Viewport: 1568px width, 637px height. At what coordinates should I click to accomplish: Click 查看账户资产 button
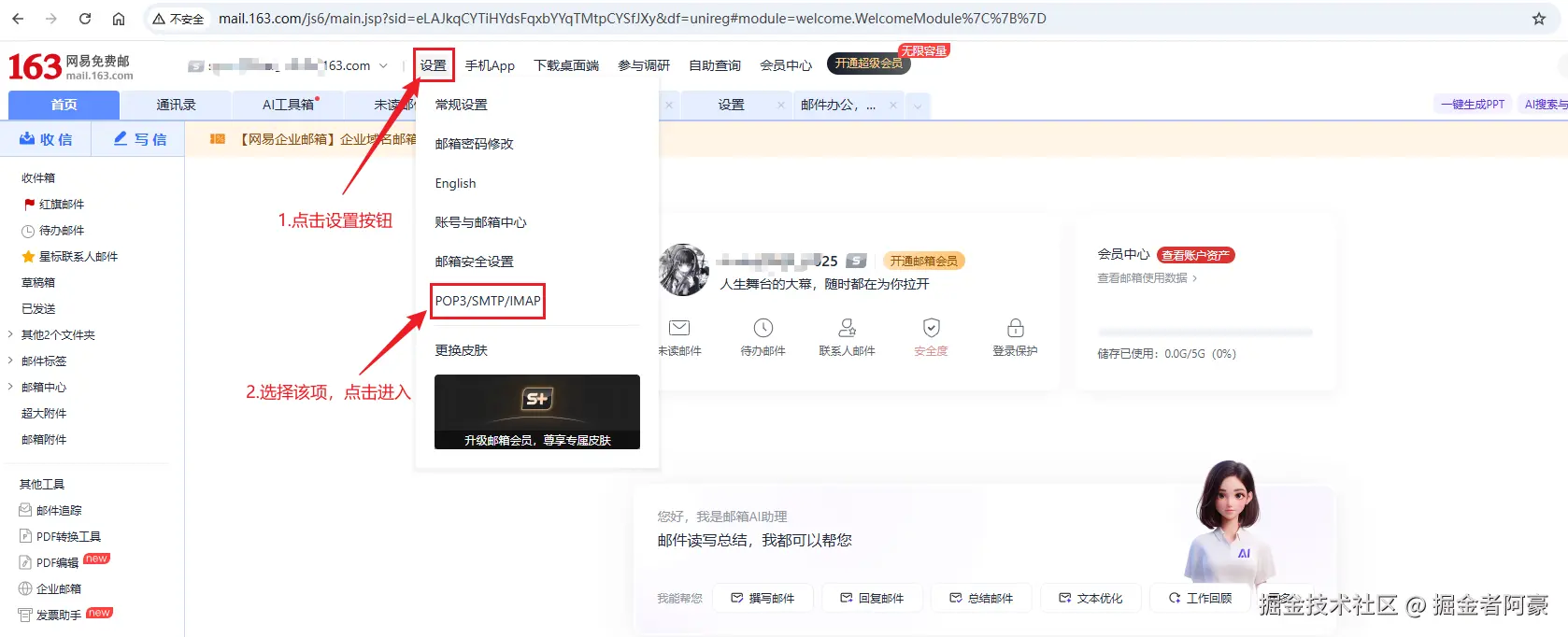tap(1196, 255)
